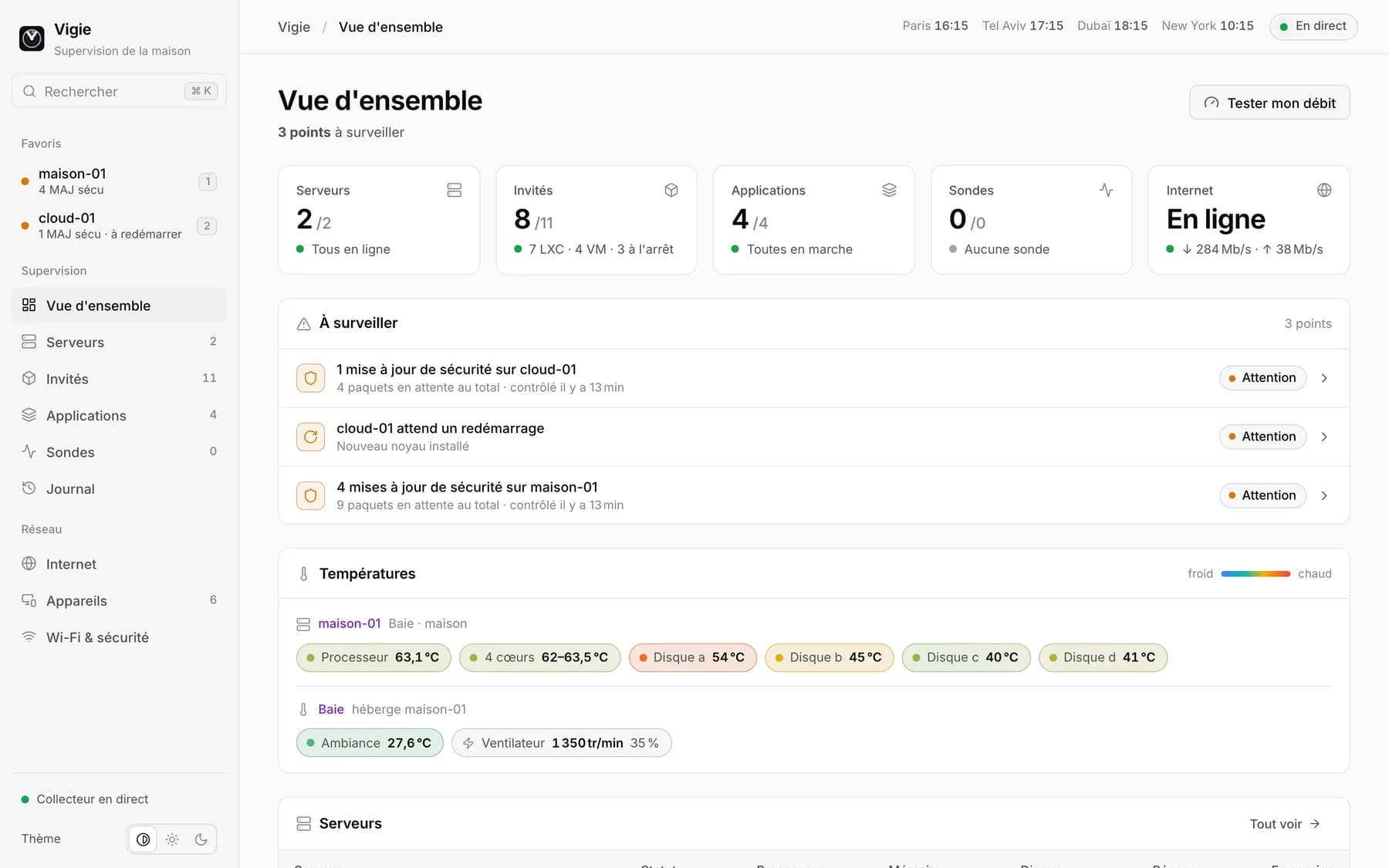The height and width of the screenshot is (868, 1389).
Task: Switch to light theme with sun icon
Action: 172,839
